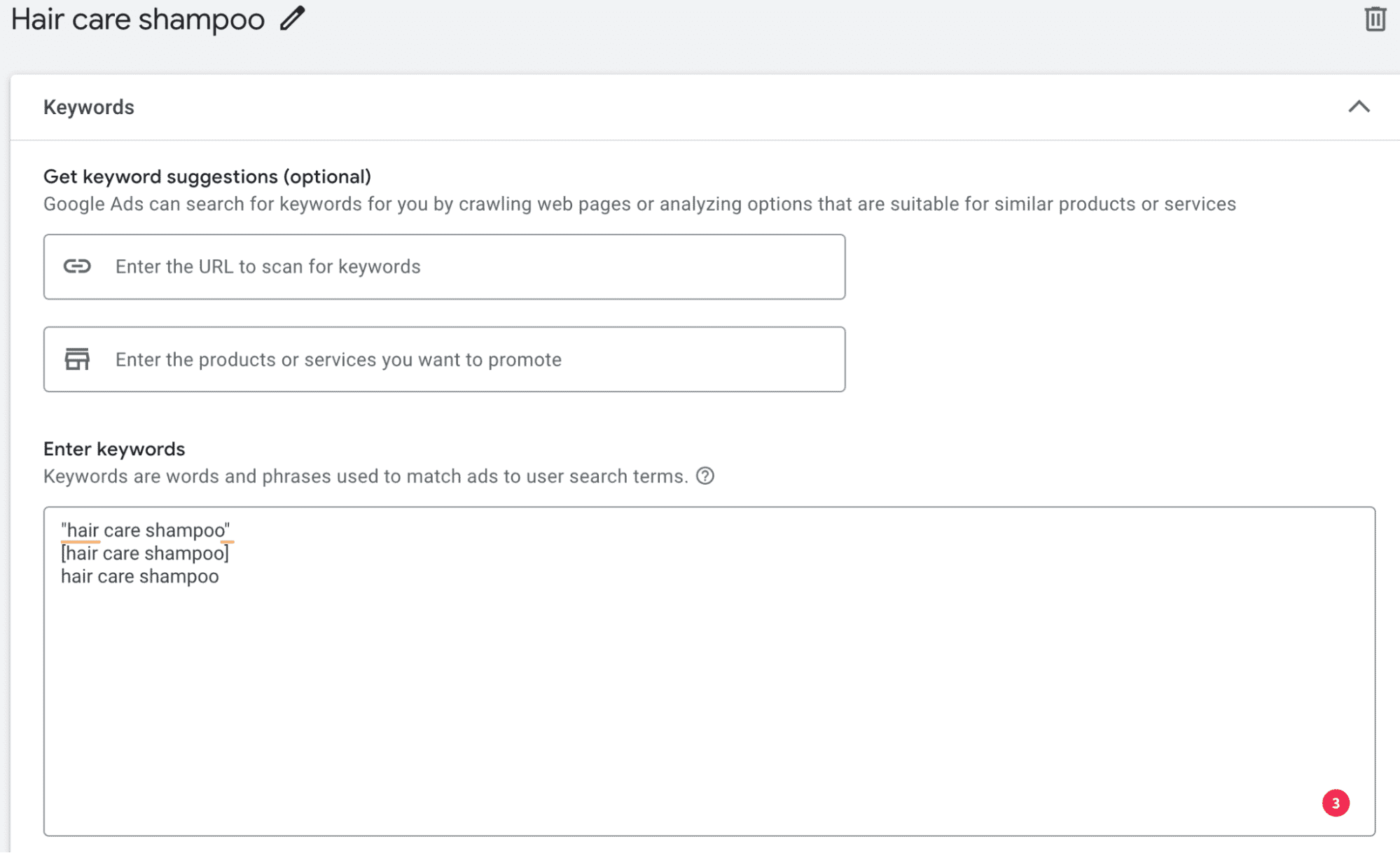This screenshot has height=853, width=1400.
Task: Click the products or services input field
Action: point(444,359)
